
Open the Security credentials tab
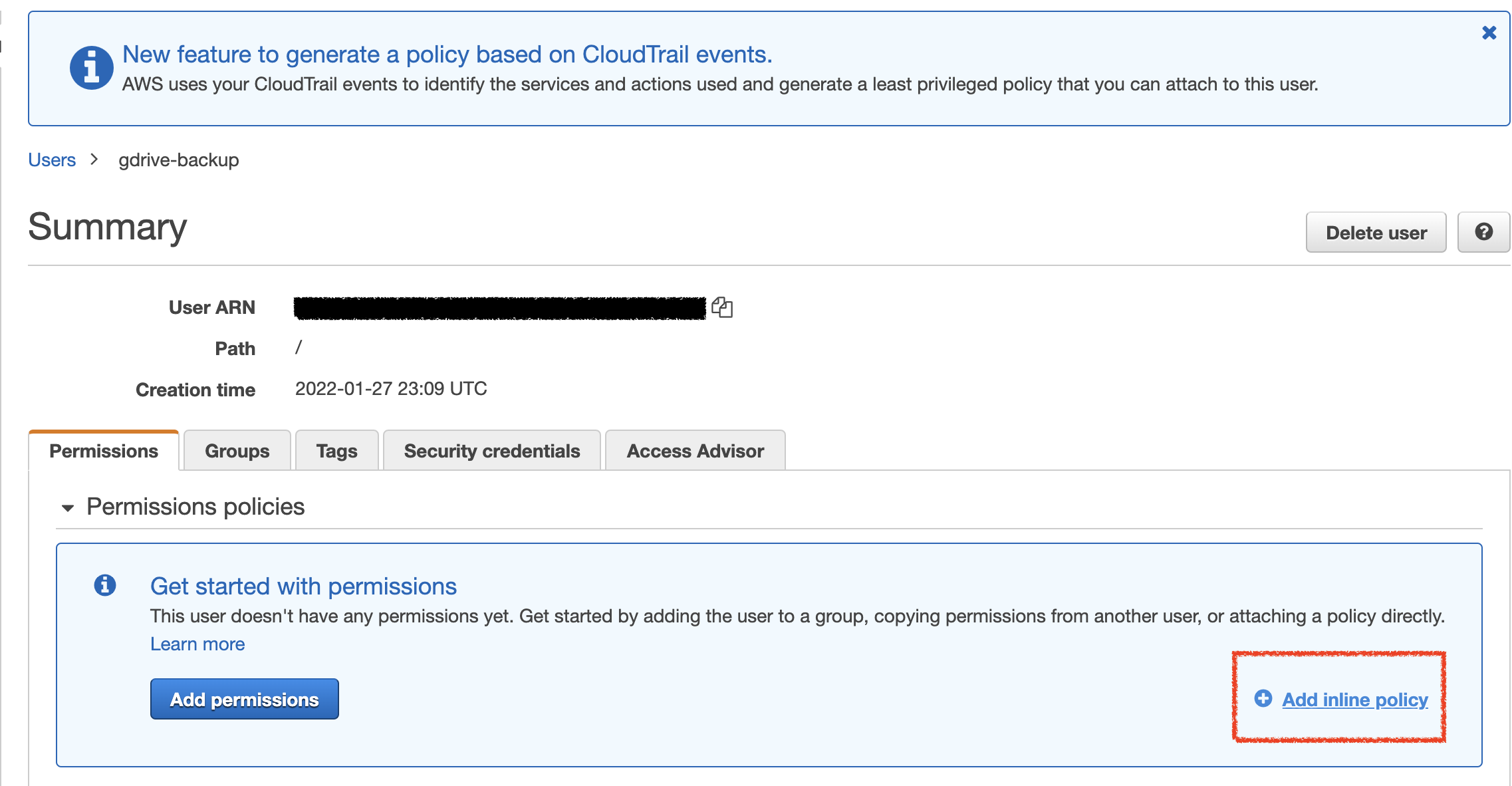491,451
